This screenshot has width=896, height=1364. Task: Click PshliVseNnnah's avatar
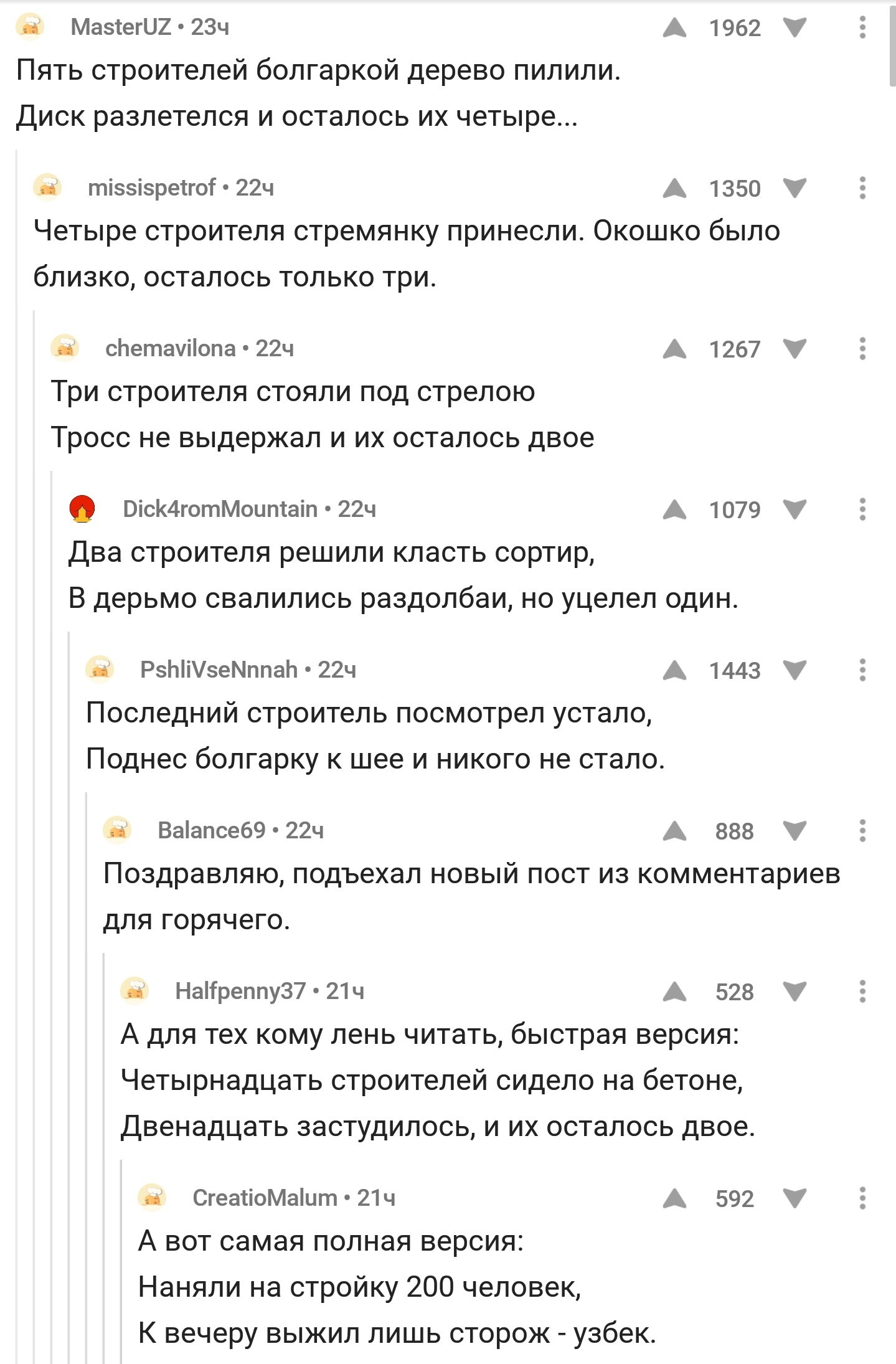(x=100, y=670)
